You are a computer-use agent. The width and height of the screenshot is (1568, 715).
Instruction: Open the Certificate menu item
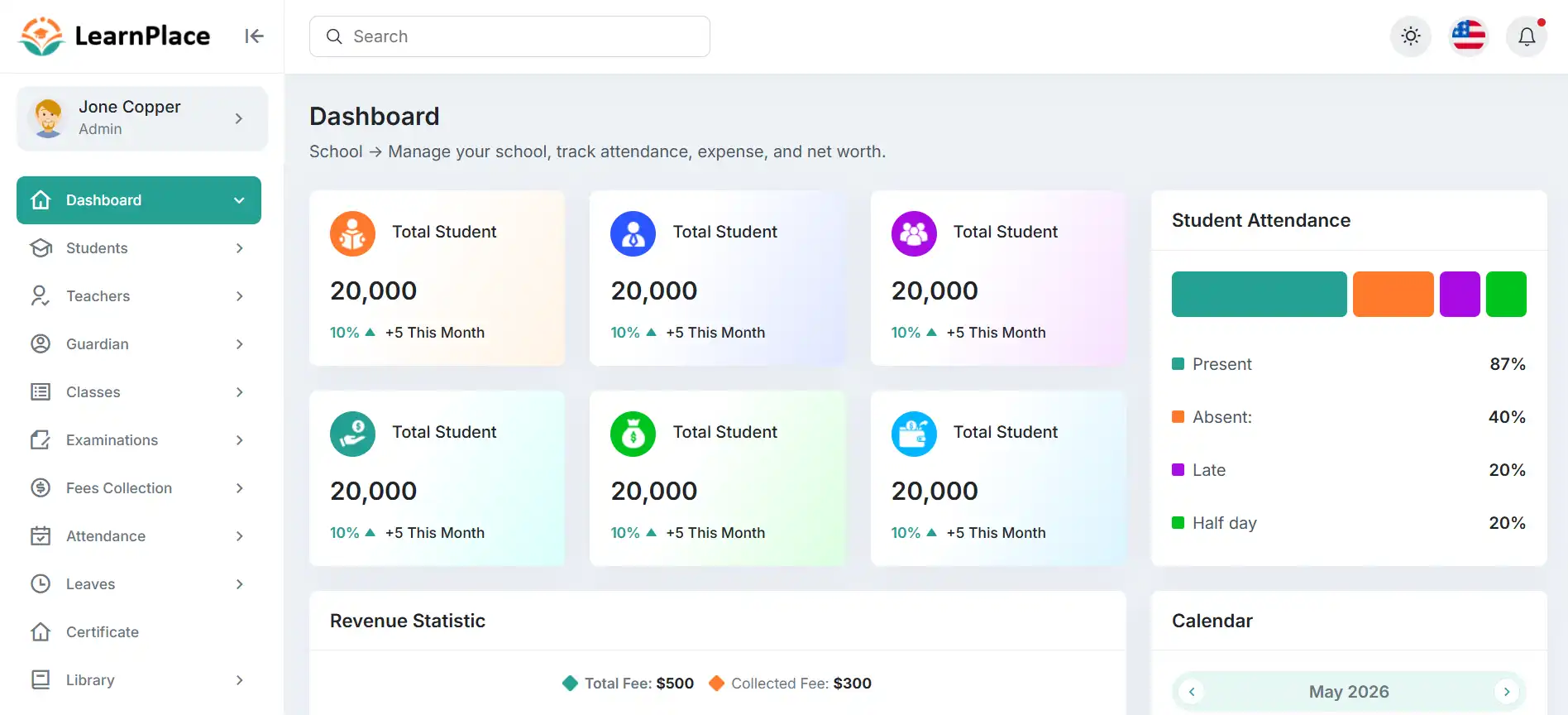pos(139,632)
